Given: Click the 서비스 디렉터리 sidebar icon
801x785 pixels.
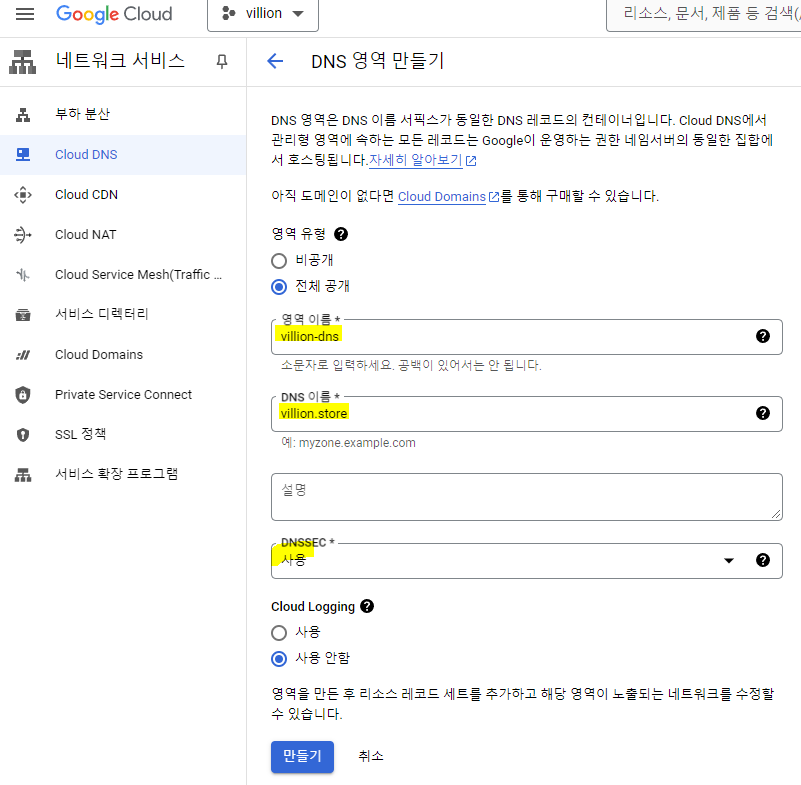Looking at the screenshot, I should pos(23,315).
